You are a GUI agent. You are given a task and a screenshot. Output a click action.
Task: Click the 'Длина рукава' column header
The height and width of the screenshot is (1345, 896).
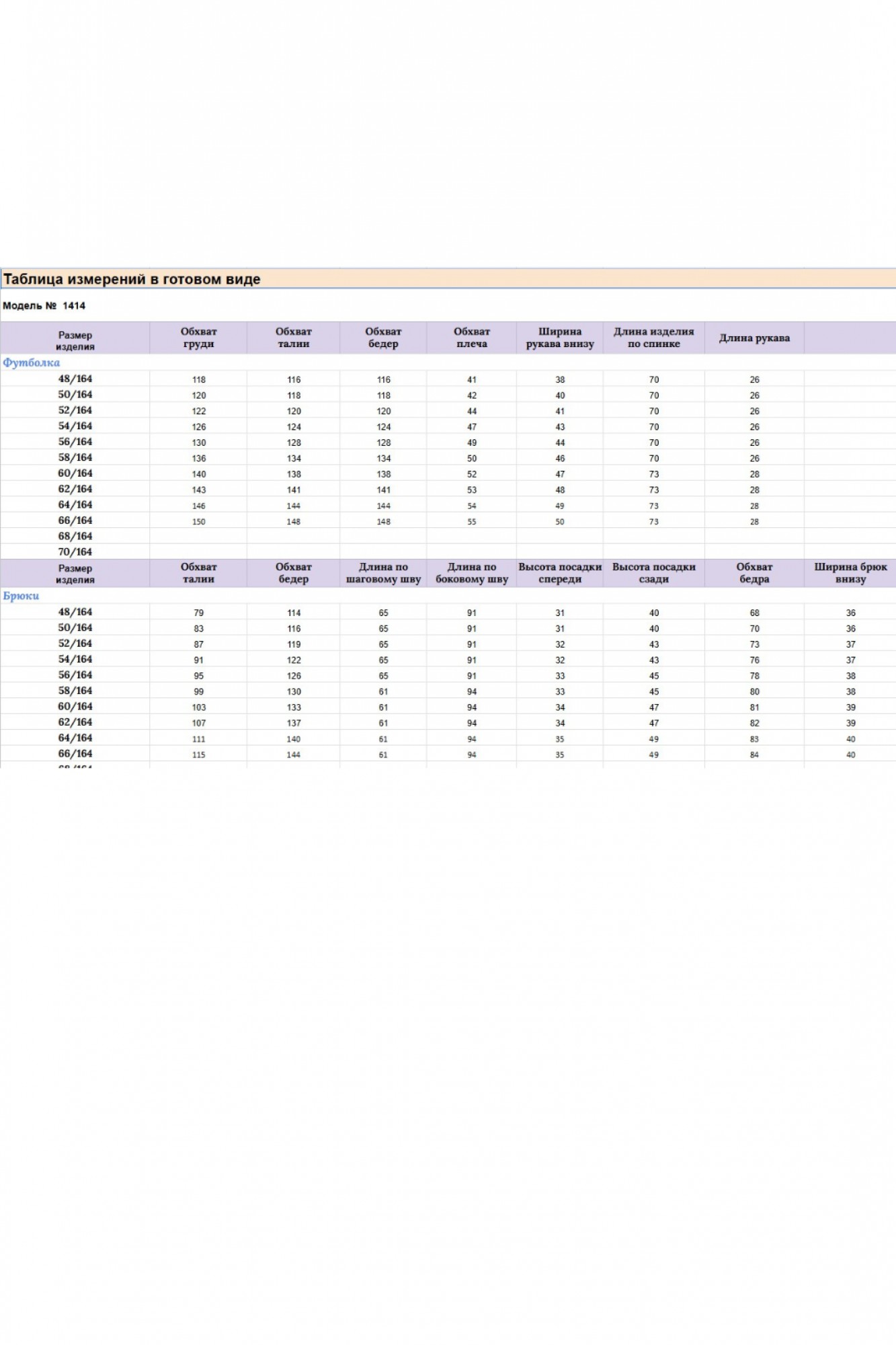click(x=754, y=338)
